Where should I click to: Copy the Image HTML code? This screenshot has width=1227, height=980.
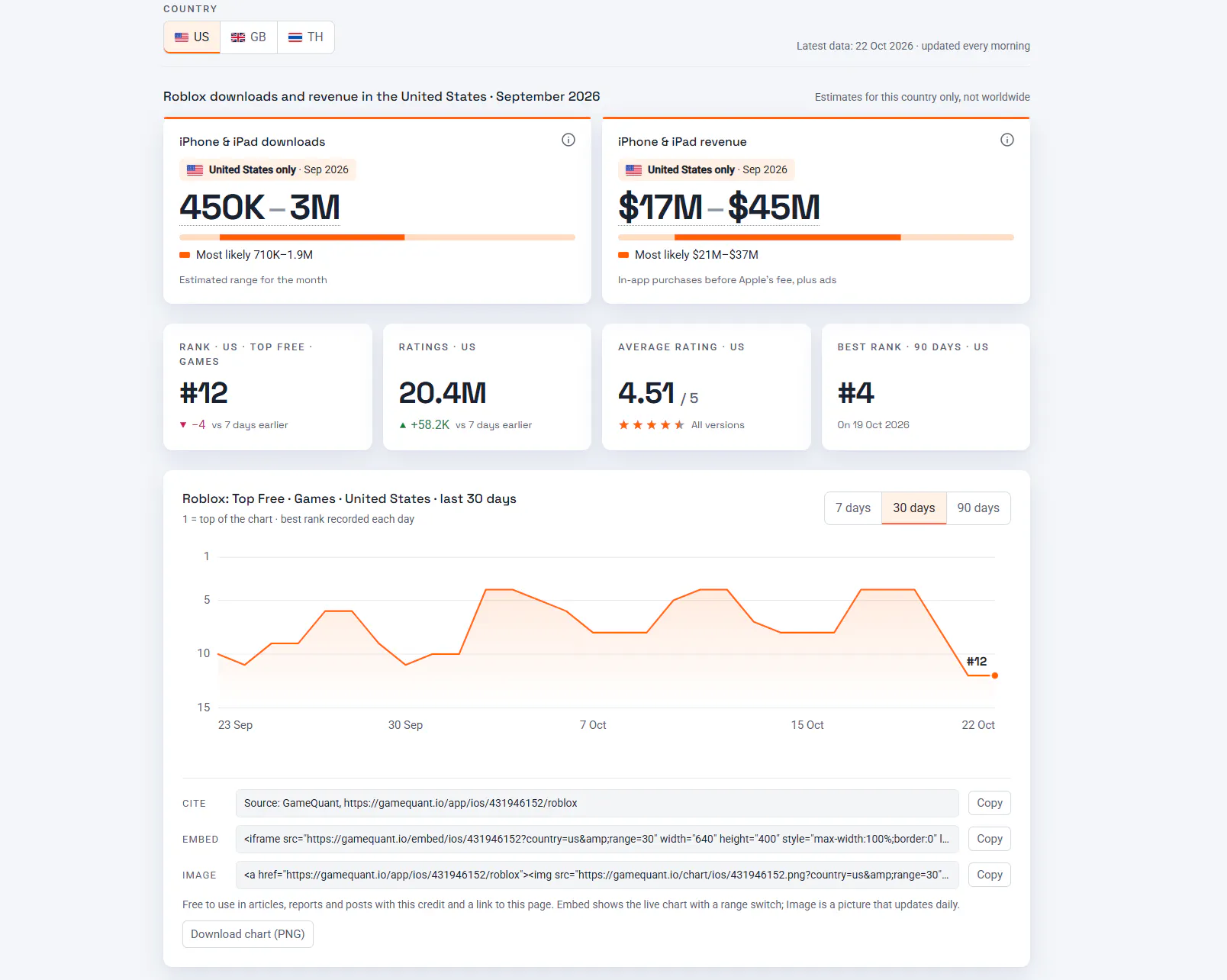(x=990, y=875)
